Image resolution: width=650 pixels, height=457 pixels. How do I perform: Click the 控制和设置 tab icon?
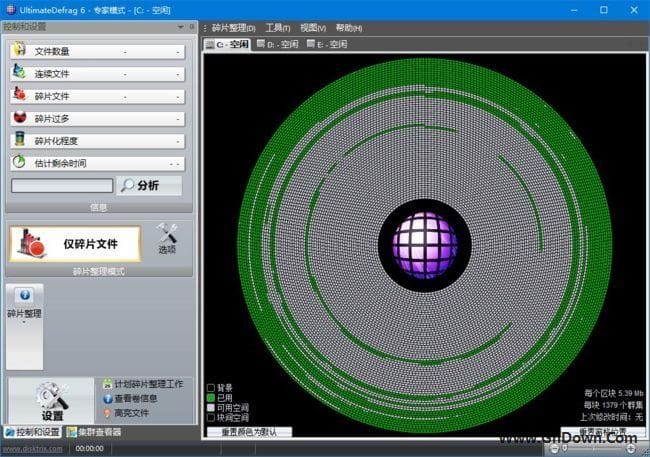tap(10, 432)
